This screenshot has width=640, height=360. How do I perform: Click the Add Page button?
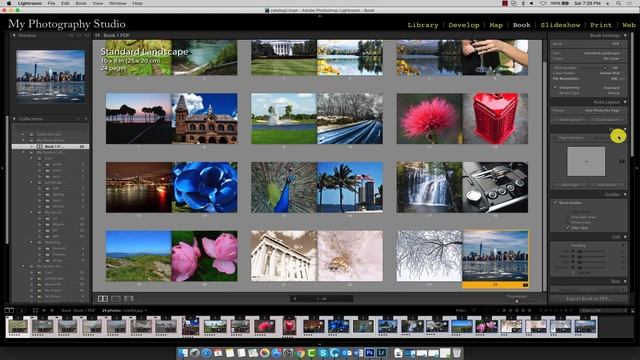coord(570,185)
